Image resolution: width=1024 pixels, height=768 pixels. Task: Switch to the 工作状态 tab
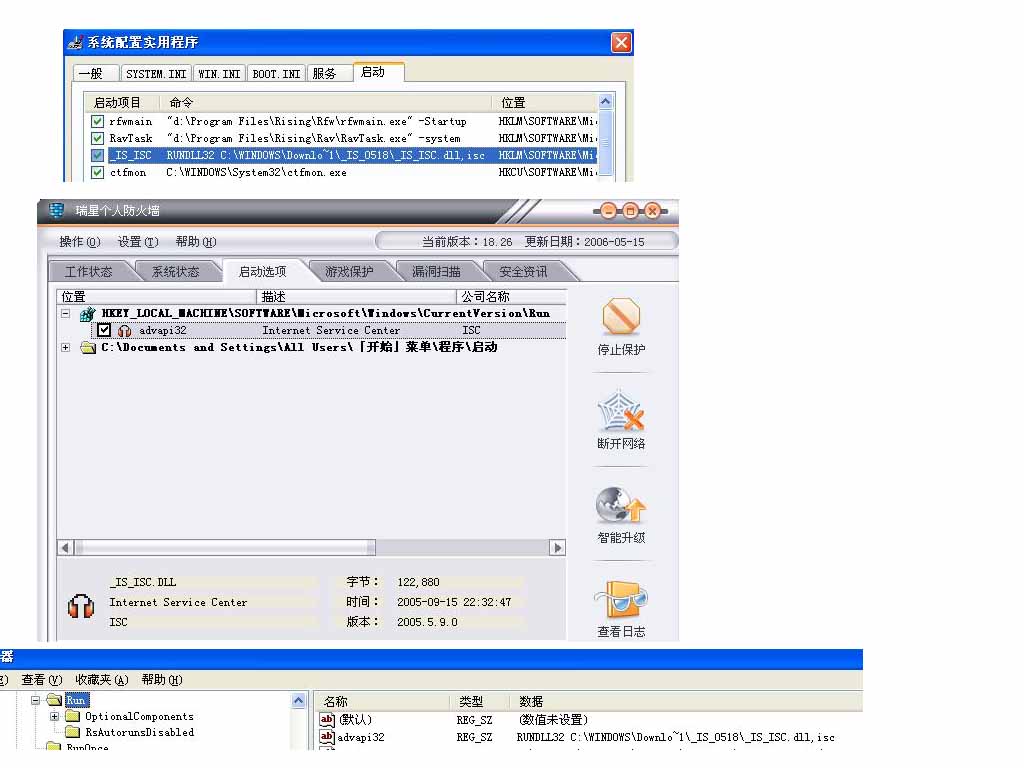(x=89, y=272)
